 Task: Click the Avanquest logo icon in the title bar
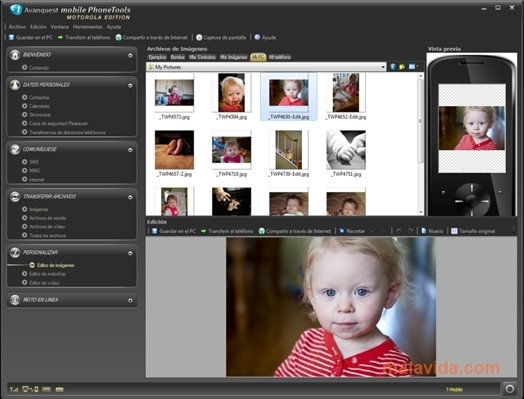click(15, 10)
